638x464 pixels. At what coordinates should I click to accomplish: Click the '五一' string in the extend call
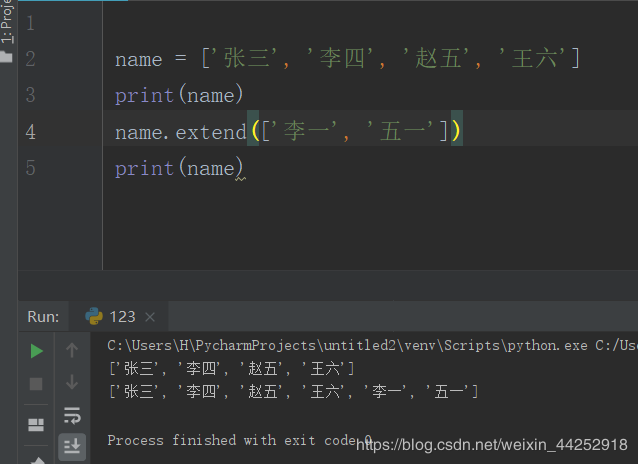tap(400, 131)
